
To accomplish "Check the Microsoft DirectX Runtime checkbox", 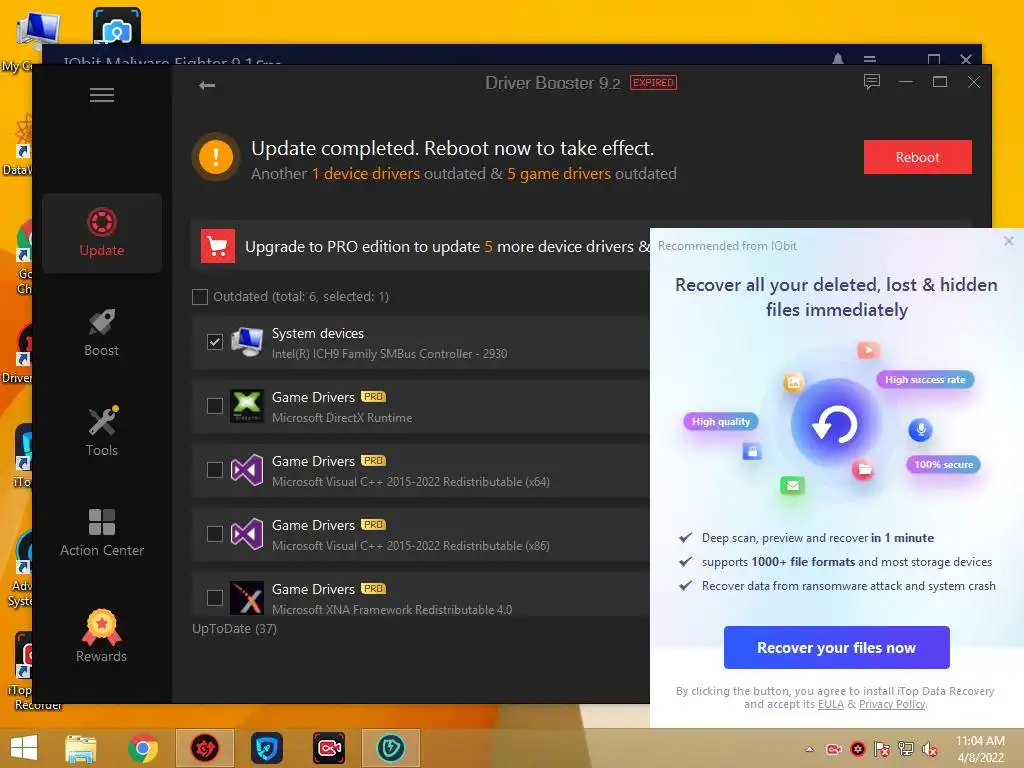I will (x=215, y=406).
